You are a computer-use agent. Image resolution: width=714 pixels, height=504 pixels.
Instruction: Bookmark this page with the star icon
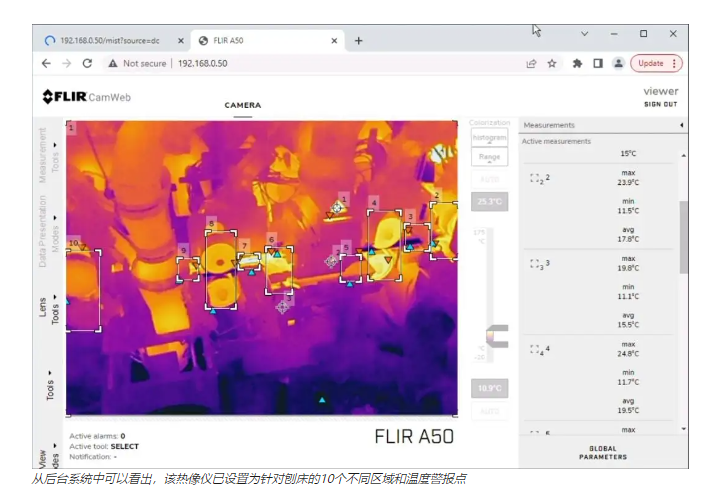[552, 63]
